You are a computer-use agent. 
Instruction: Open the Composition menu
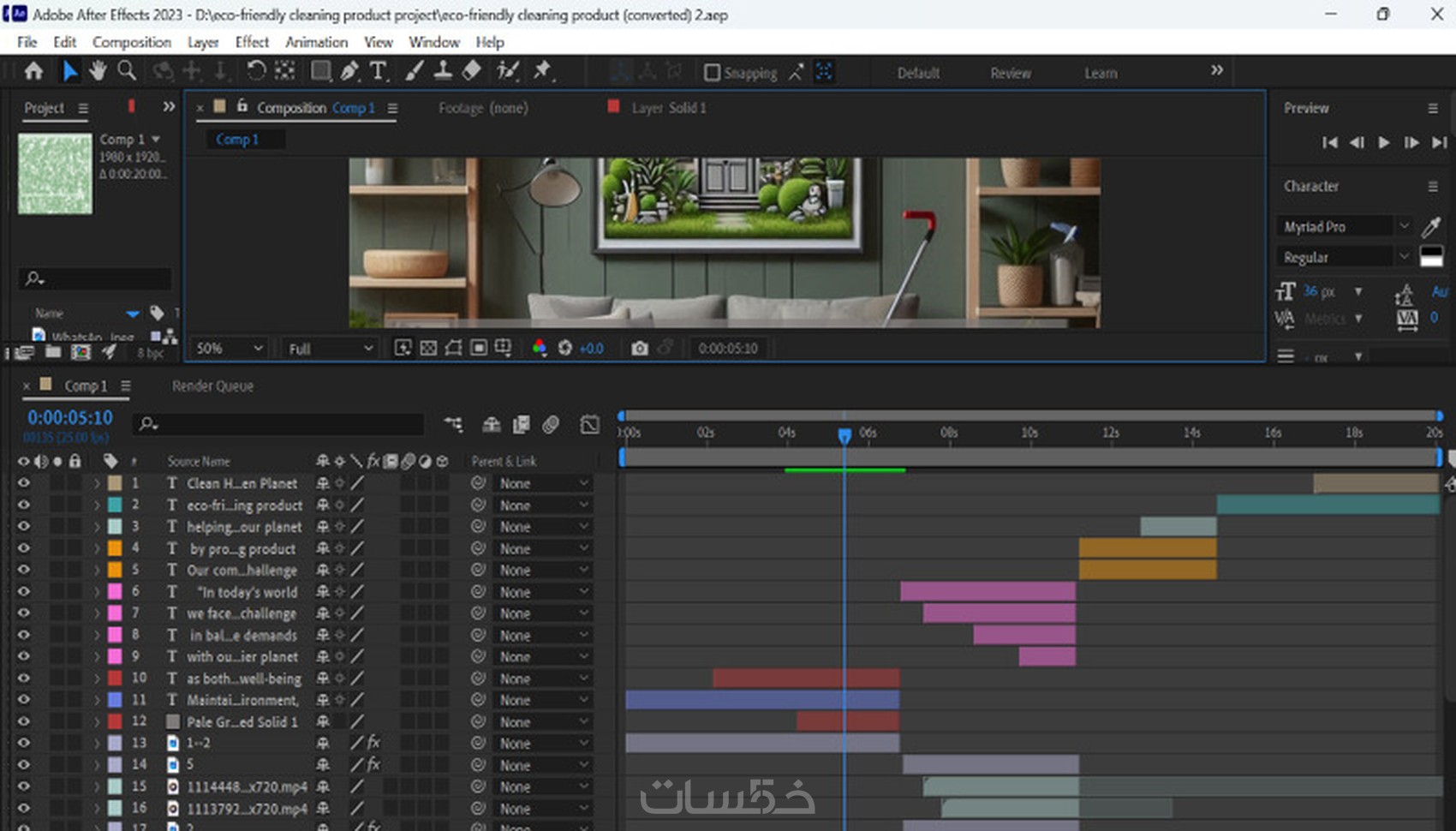[x=131, y=42]
